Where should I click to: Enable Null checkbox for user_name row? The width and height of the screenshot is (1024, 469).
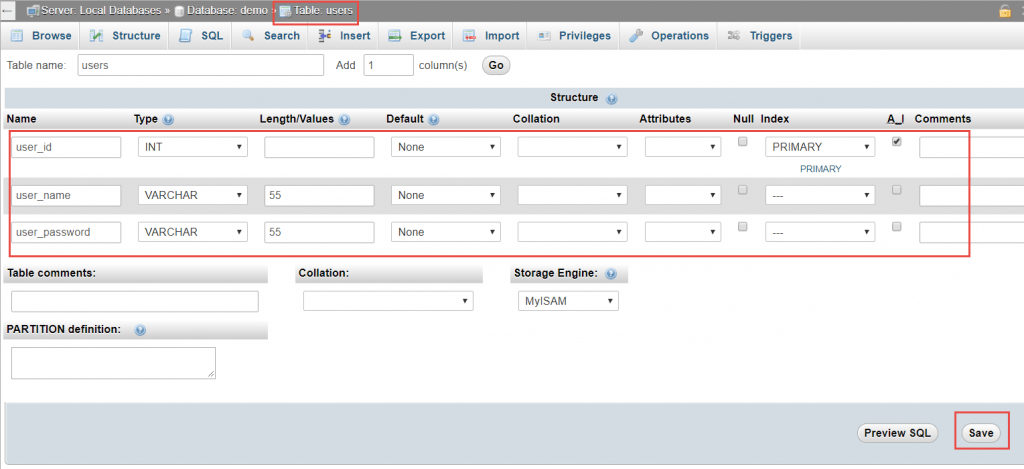point(742,190)
